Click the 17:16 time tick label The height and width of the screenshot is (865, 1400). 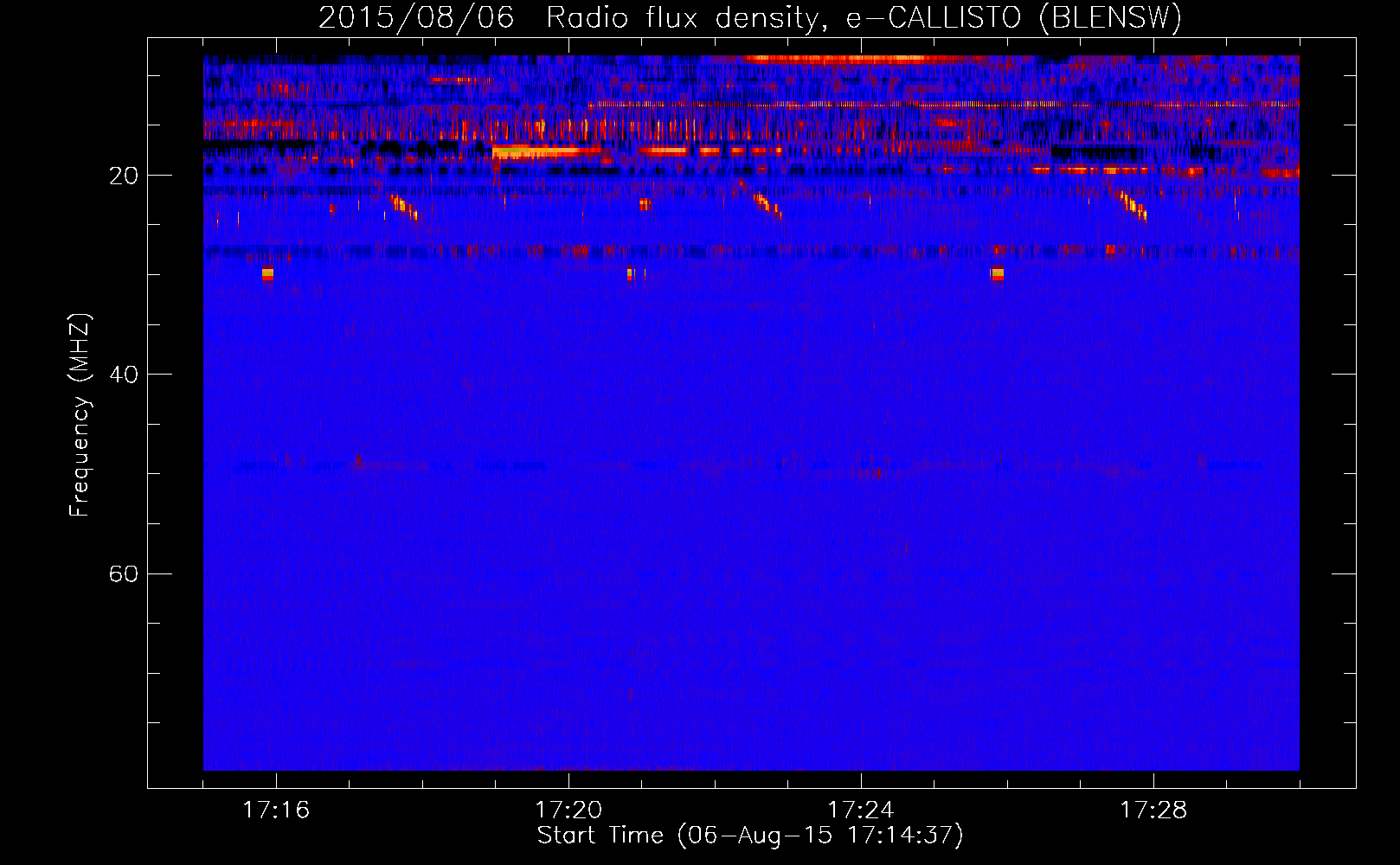point(276,810)
